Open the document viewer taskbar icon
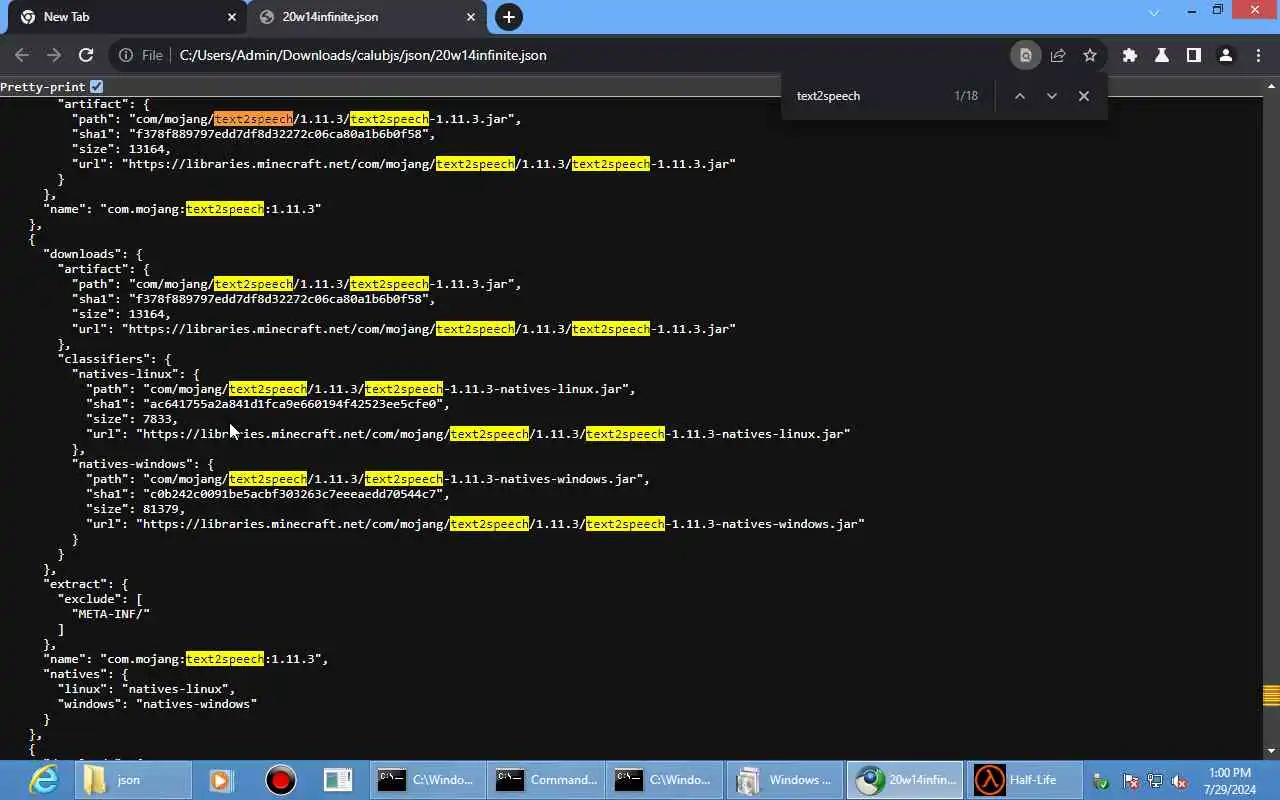The width and height of the screenshot is (1280, 800). tap(338, 780)
